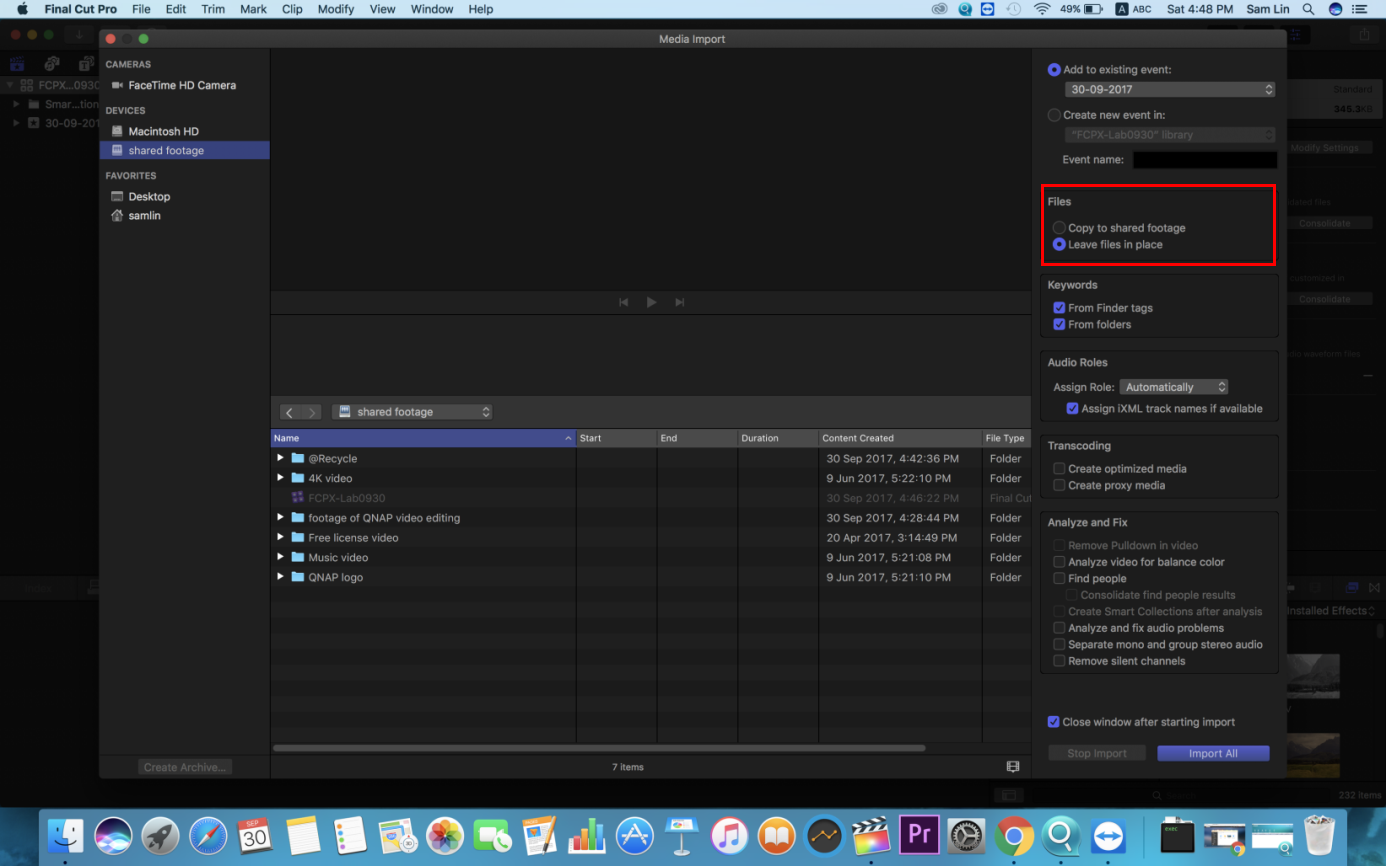Open the Mark menu

254,9
